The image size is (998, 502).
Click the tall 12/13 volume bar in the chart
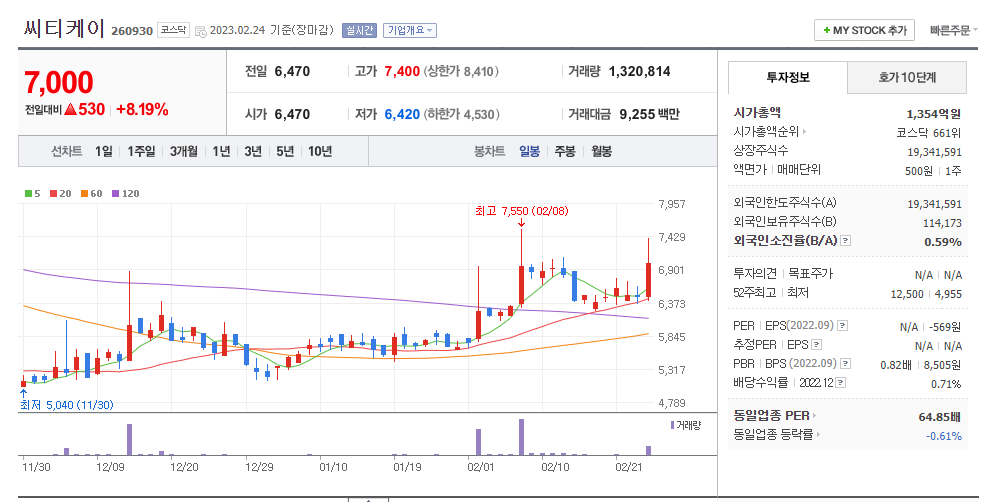[129, 440]
